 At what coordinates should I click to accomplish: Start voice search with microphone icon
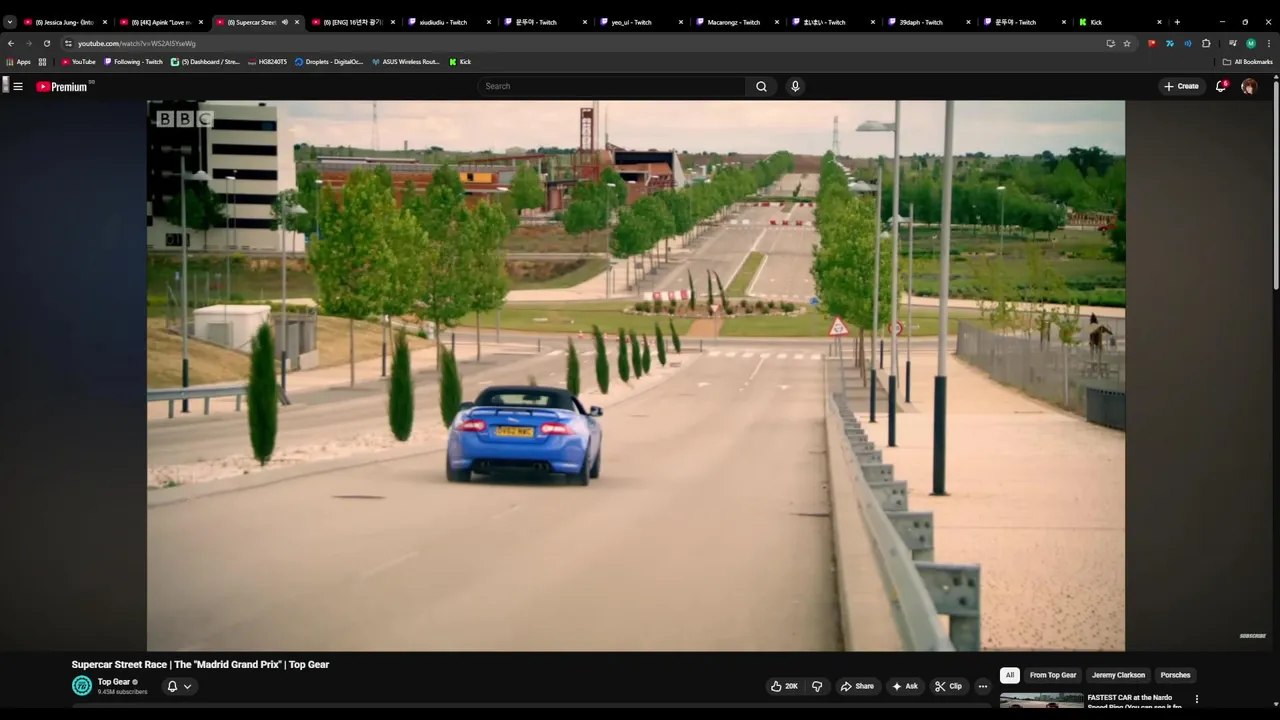[x=795, y=86]
